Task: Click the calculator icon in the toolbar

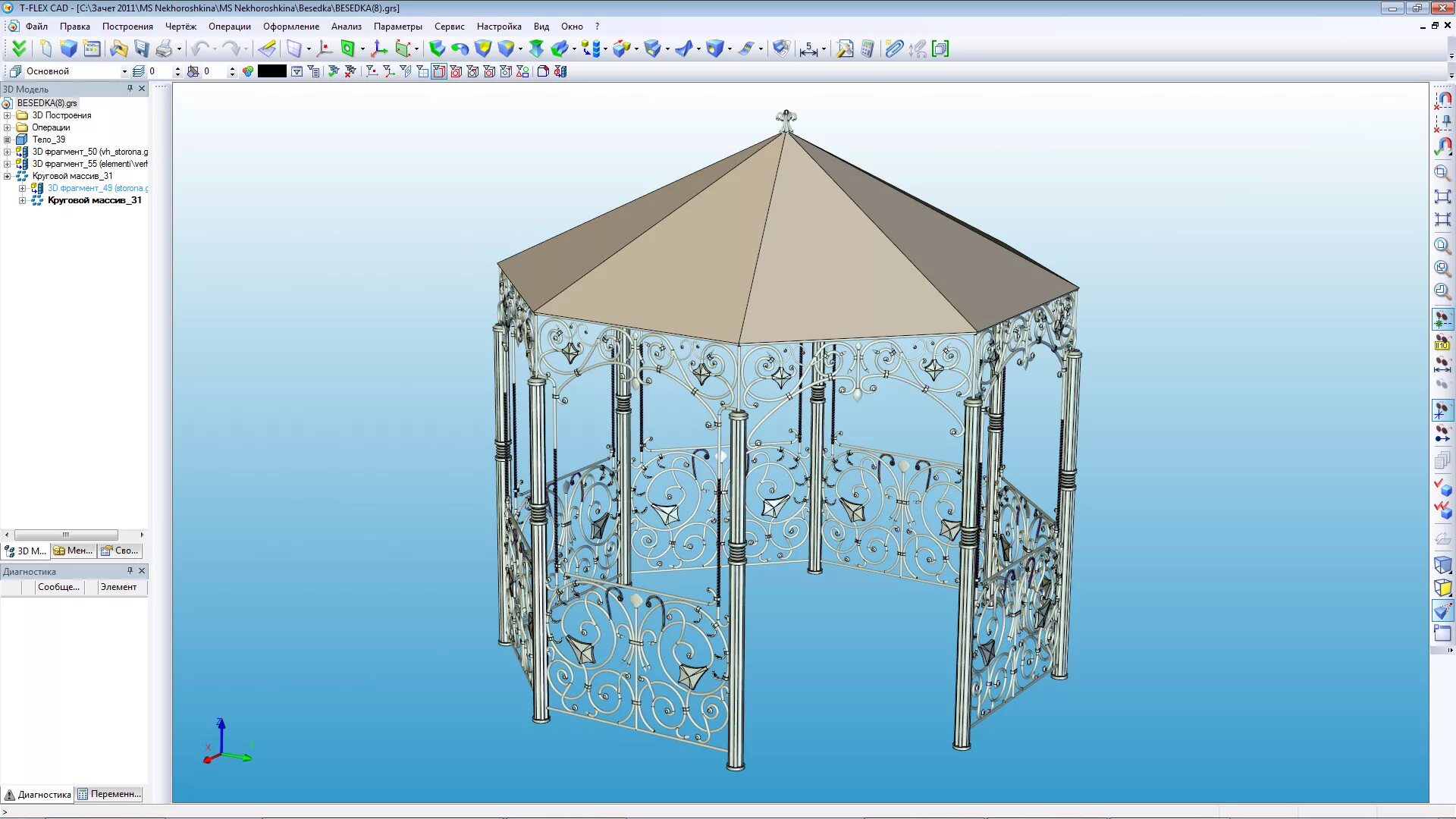Action: pos(868,49)
